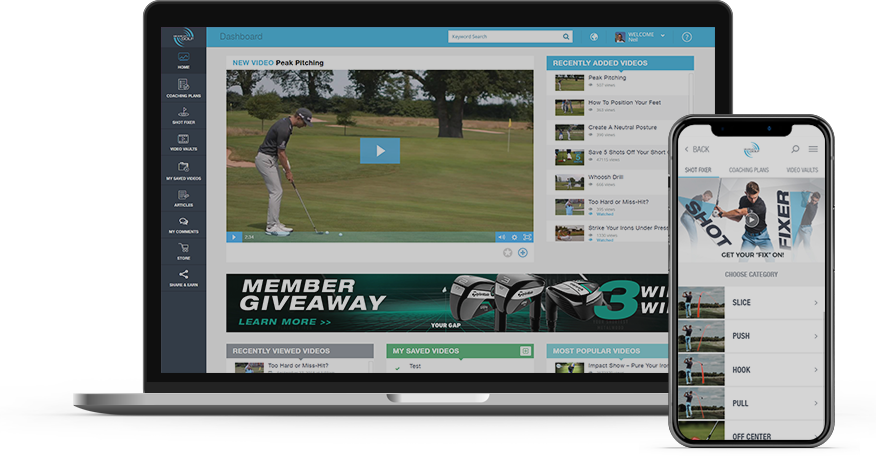Toggle the check mark beside Test saved video
This screenshot has height=456, width=876.
point(397,368)
